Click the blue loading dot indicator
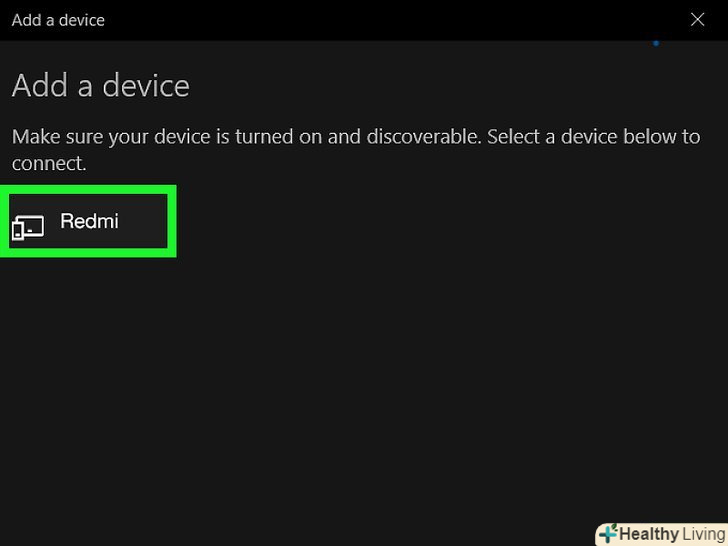 coord(656,43)
